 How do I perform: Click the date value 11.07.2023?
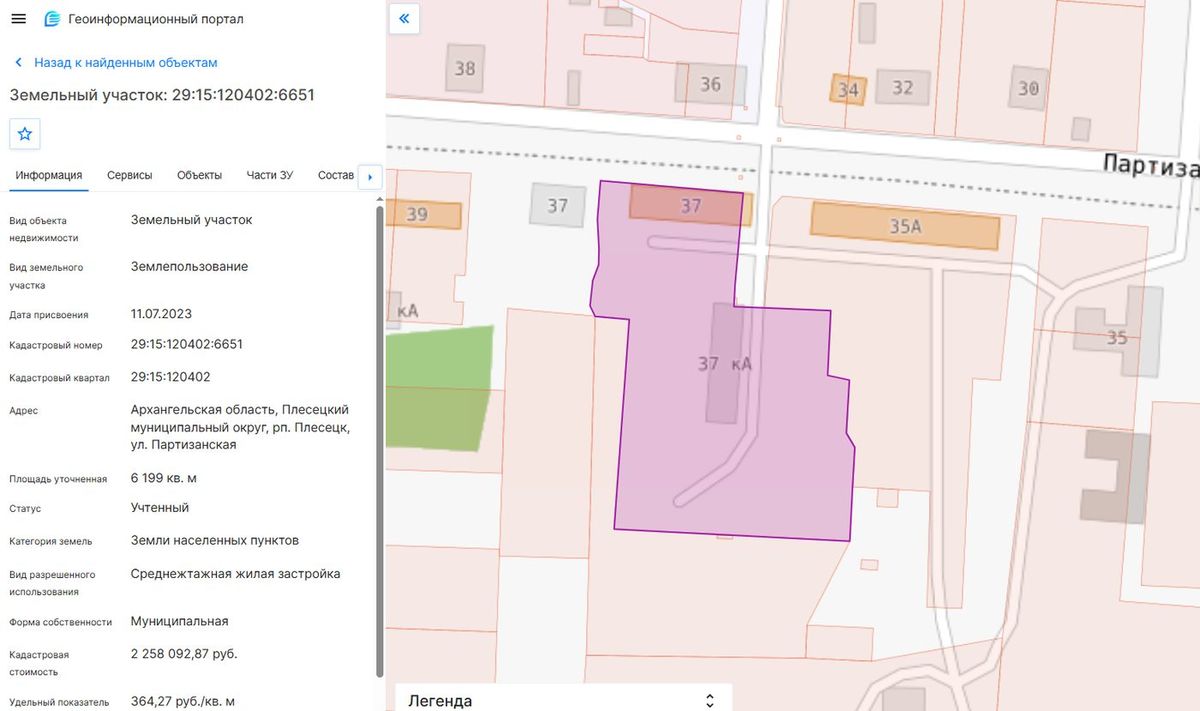pos(161,313)
